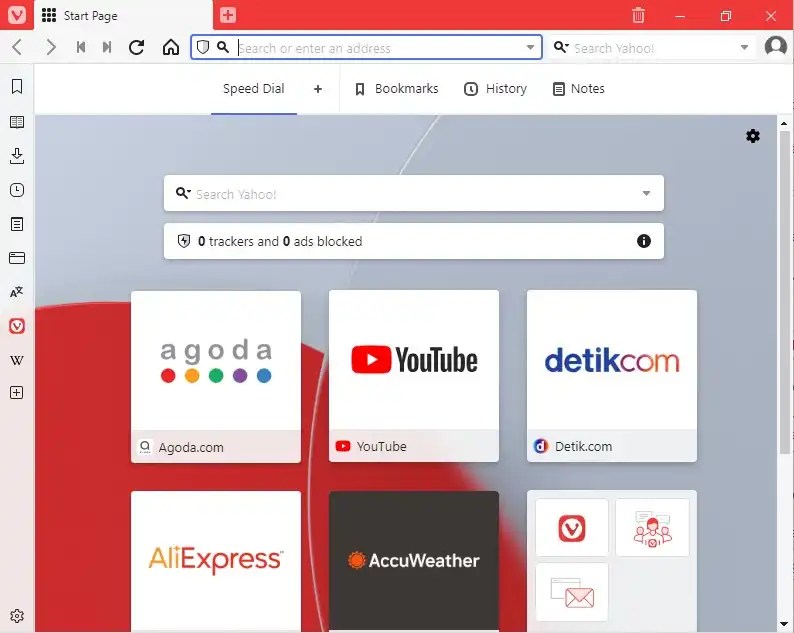Open the Downloads panel
The height and width of the screenshot is (633, 794).
(17, 156)
